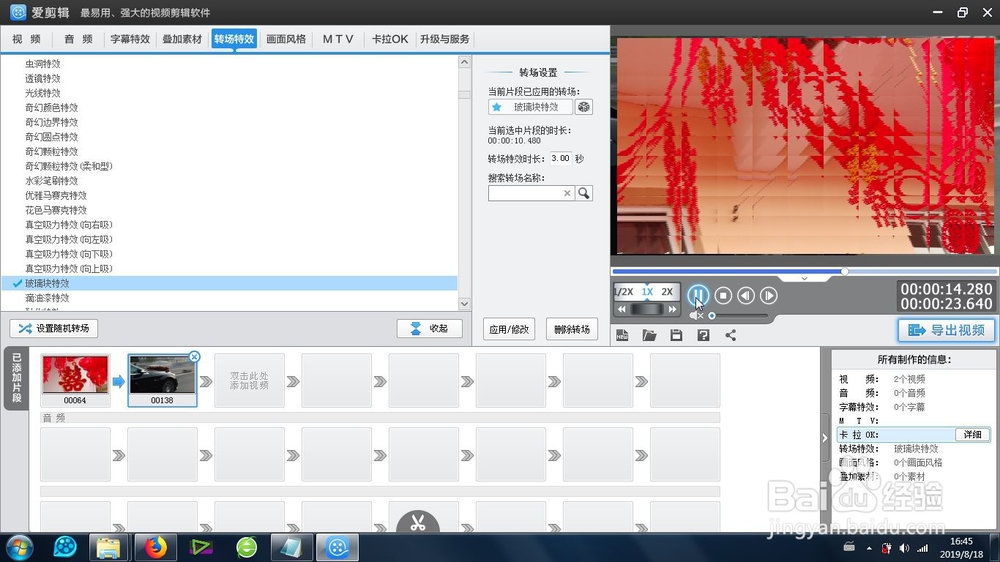The width and height of the screenshot is (1000, 562).
Task: Select 透镜特效 transition
Action: click(x=43, y=78)
